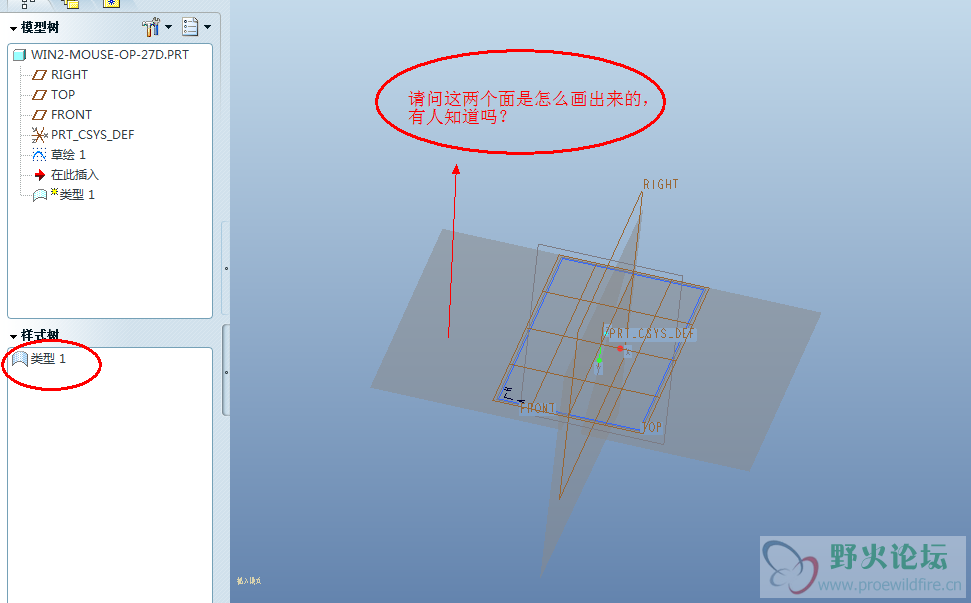Viewport: 971px width, 603px height.
Task: Click the style icon in the style tree
Action: 20,359
